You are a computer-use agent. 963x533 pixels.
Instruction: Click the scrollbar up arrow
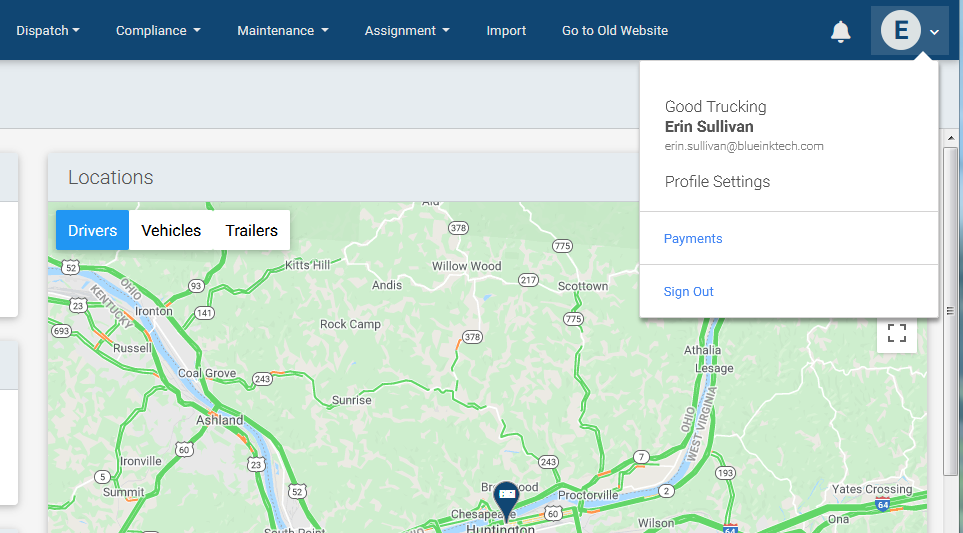point(951,139)
